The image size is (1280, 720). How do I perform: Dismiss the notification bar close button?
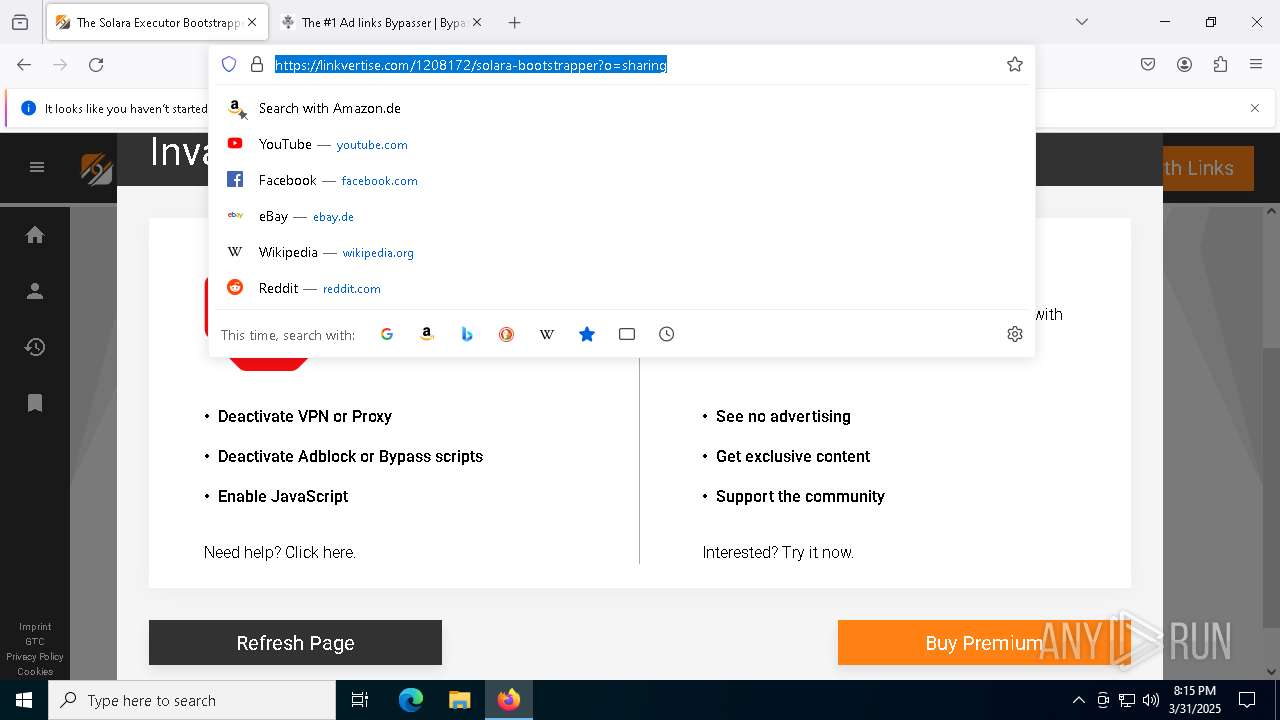coord(1255,108)
